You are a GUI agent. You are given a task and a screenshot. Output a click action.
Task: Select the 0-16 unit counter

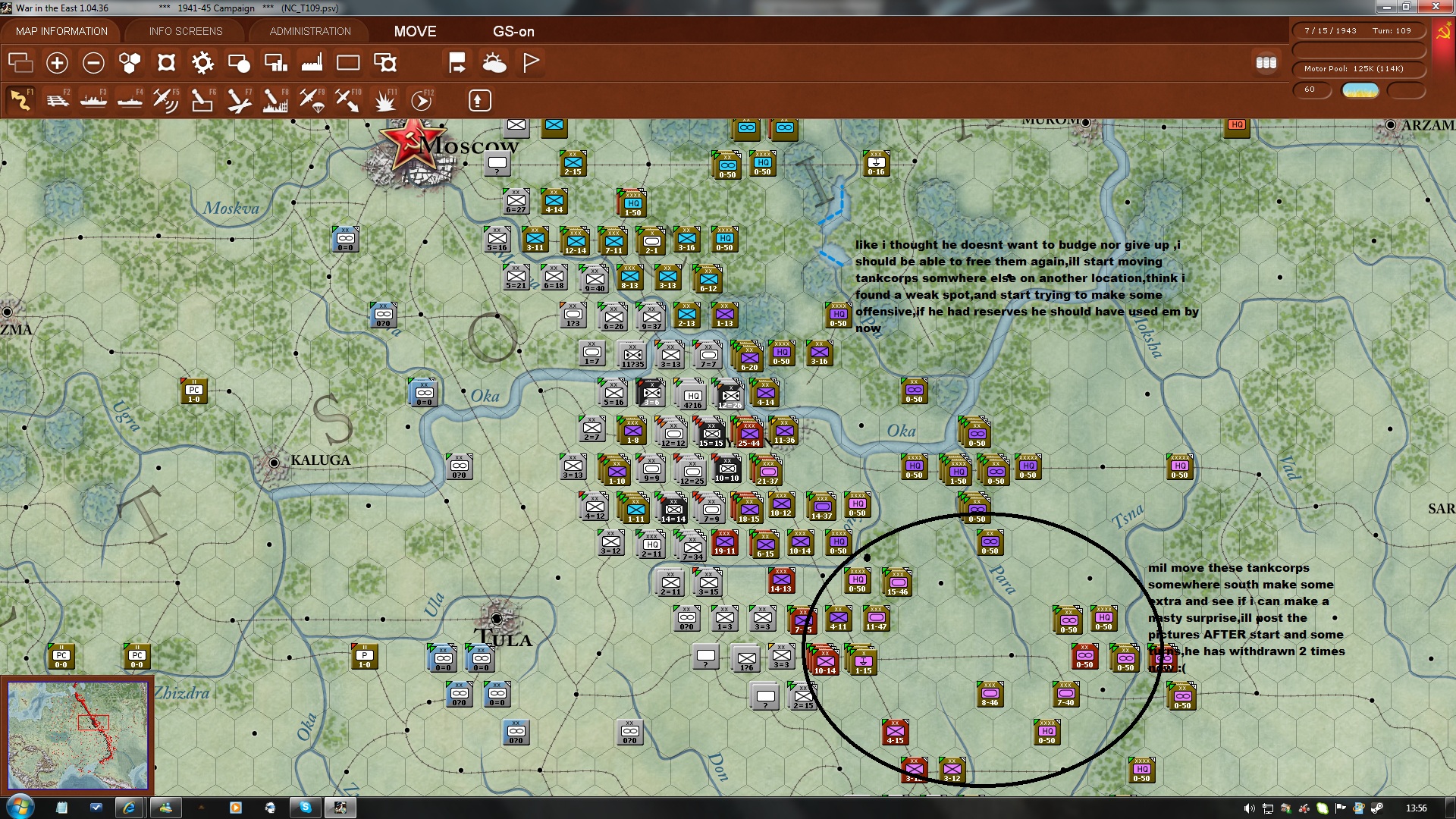876,164
